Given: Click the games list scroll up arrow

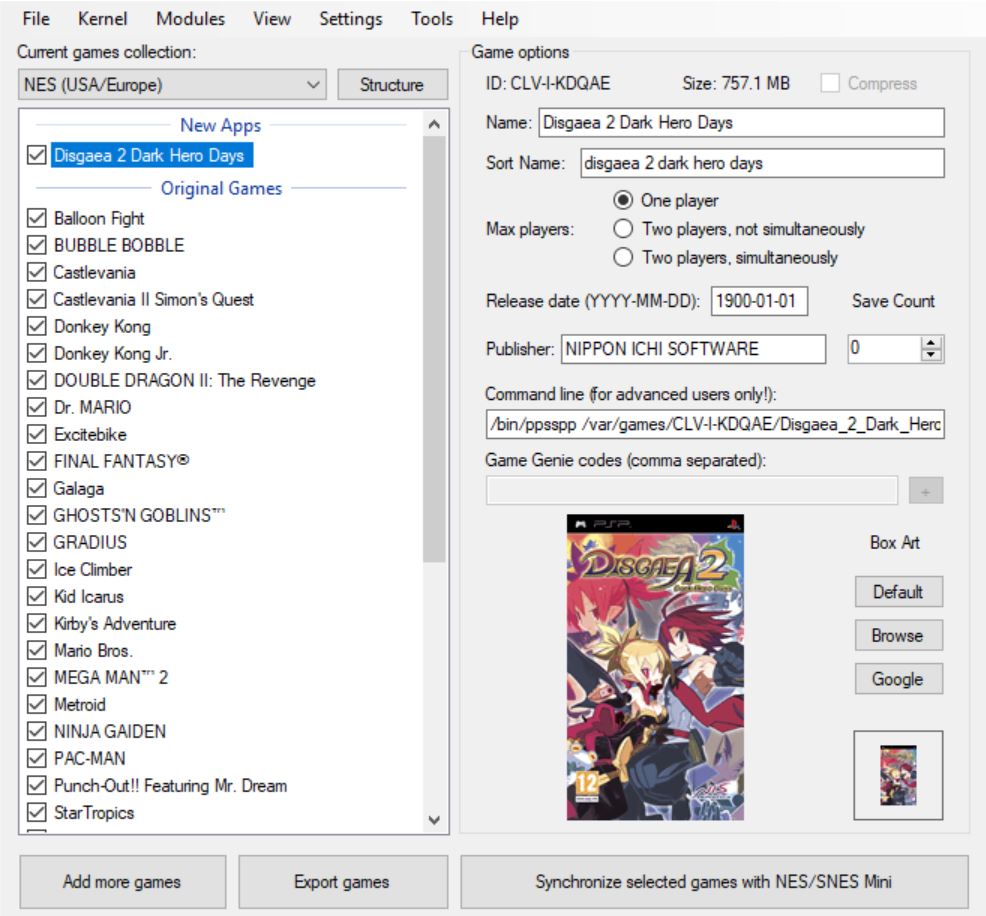Looking at the screenshot, I should [x=434, y=124].
